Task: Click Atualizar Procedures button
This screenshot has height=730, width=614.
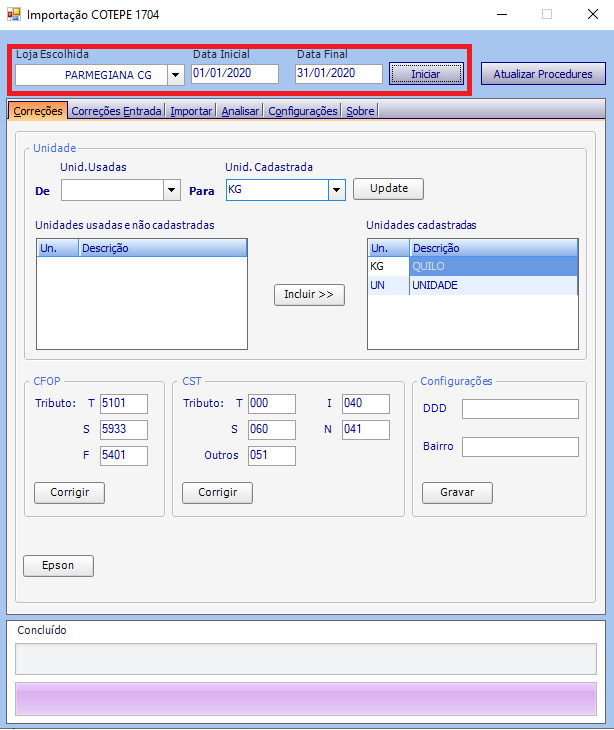Action: [543, 74]
